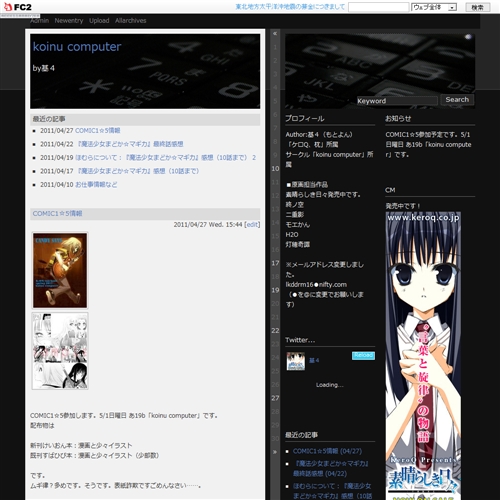This screenshot has width=500, height=500.
Task: Select calendar day 27 in the strip
Action: [275, 398]
